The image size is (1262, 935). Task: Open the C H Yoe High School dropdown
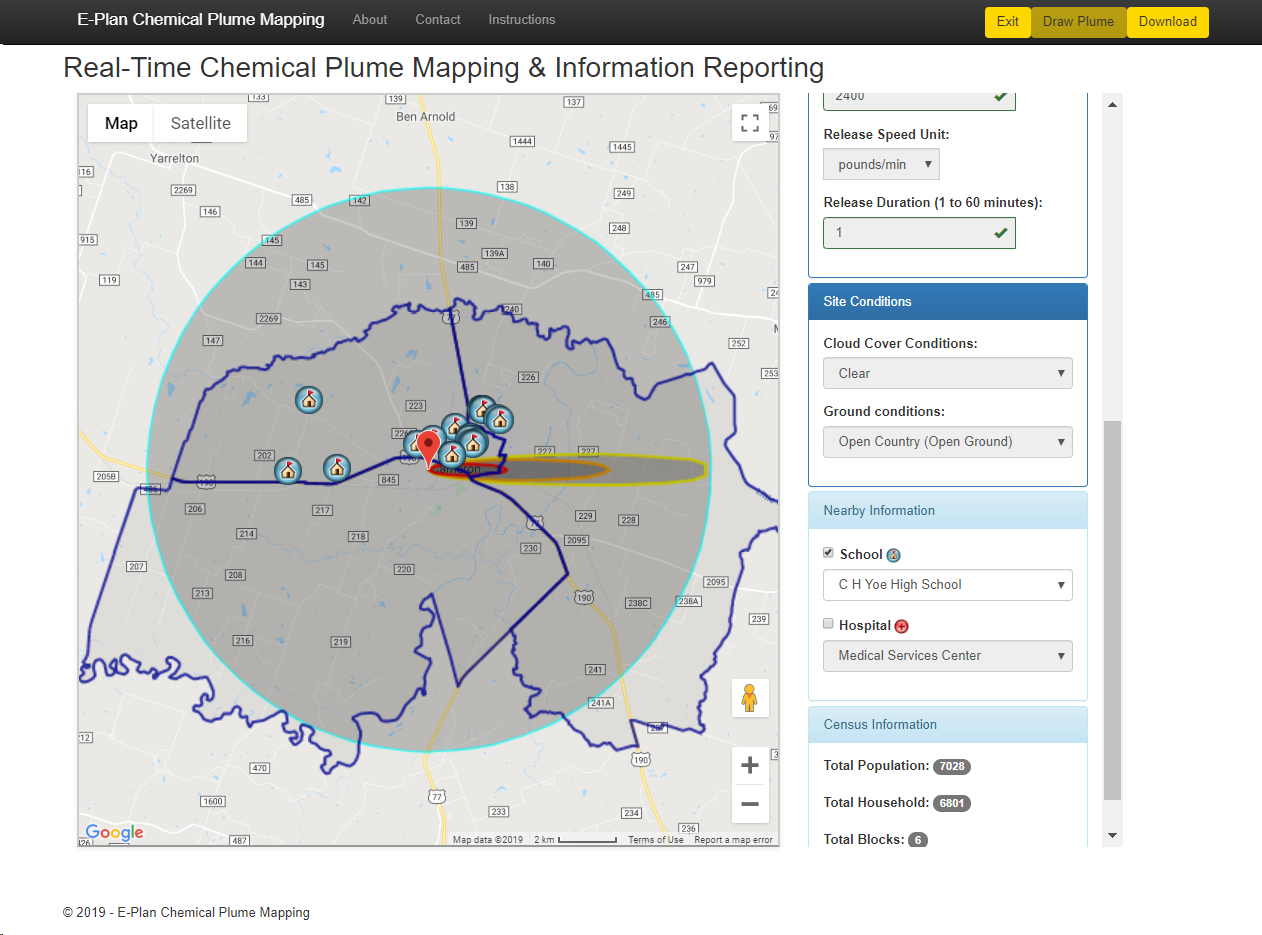coord(947,585)
